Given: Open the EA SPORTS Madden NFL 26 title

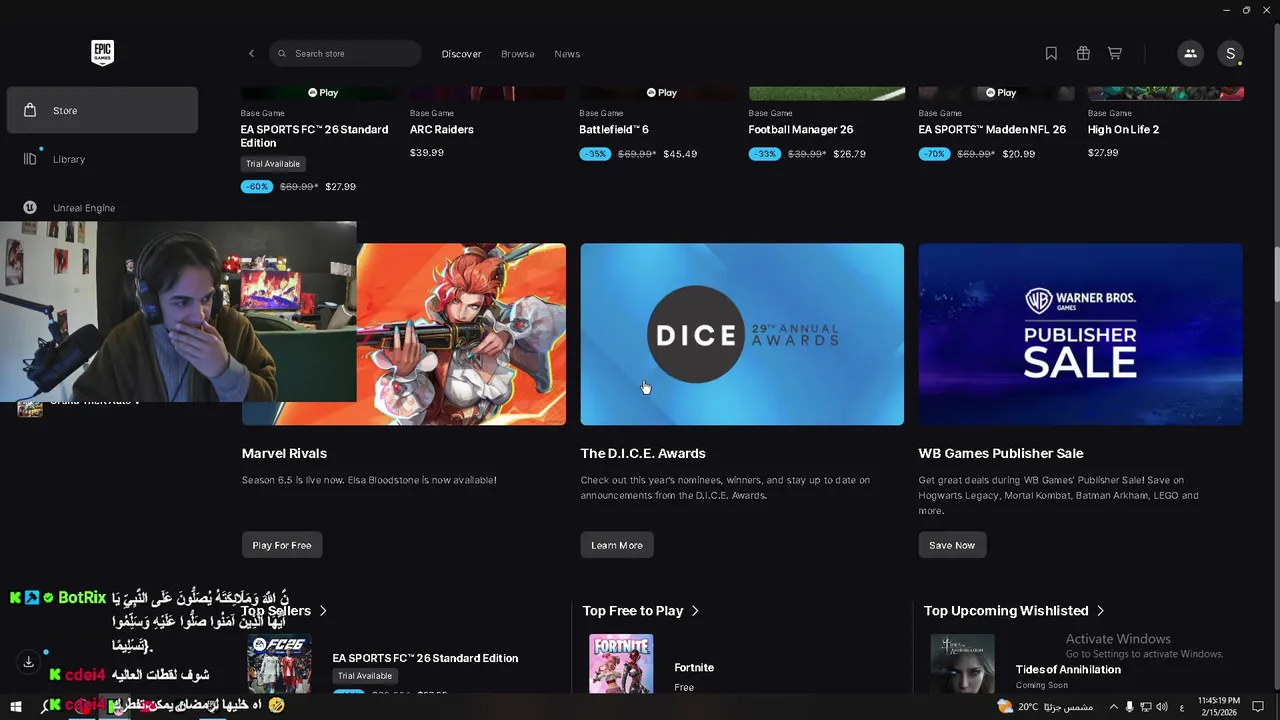Looking at the screenshot, I should [x=992, y=130].
